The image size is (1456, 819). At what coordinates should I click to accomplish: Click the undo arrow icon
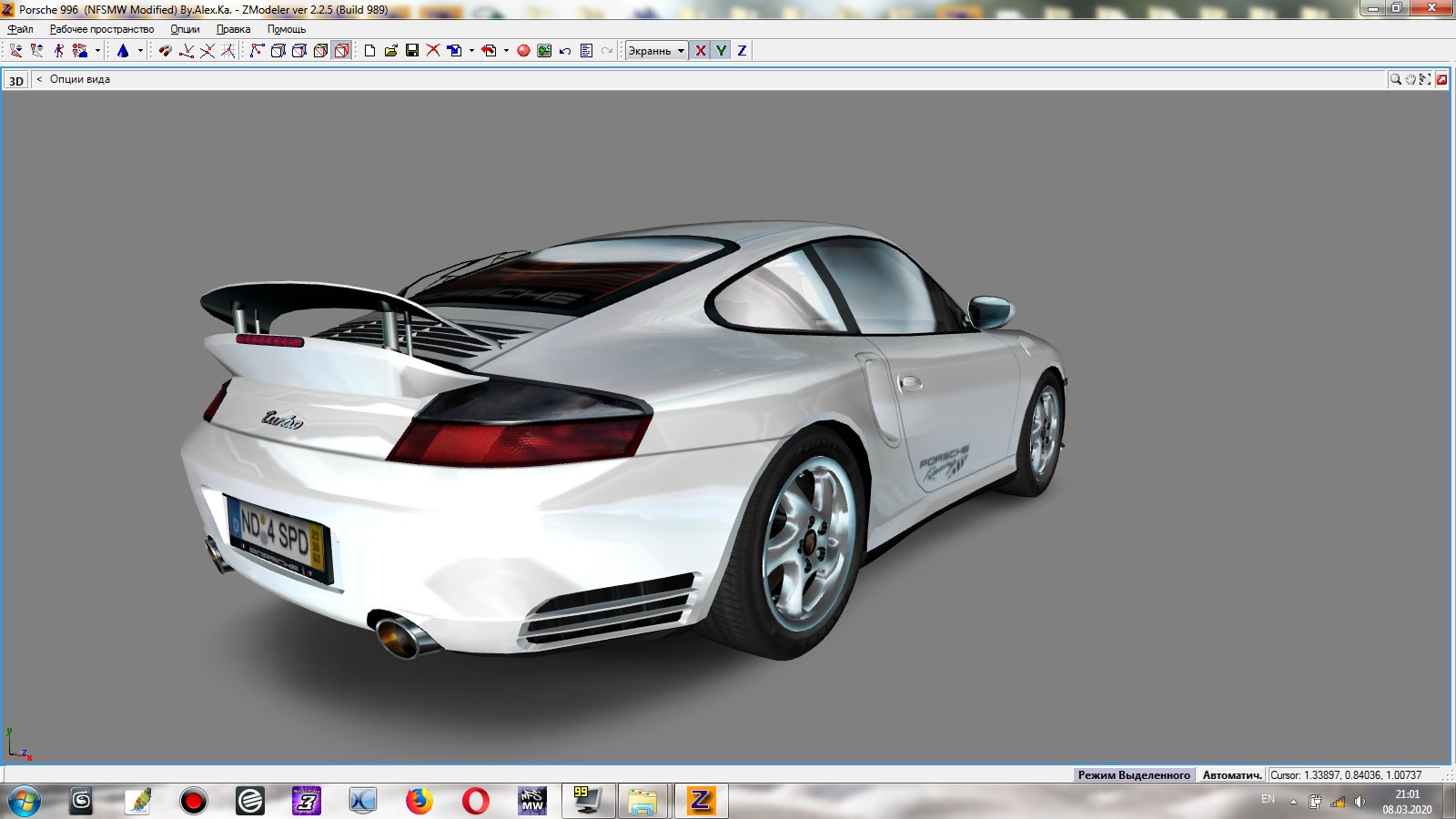(565, 51)
